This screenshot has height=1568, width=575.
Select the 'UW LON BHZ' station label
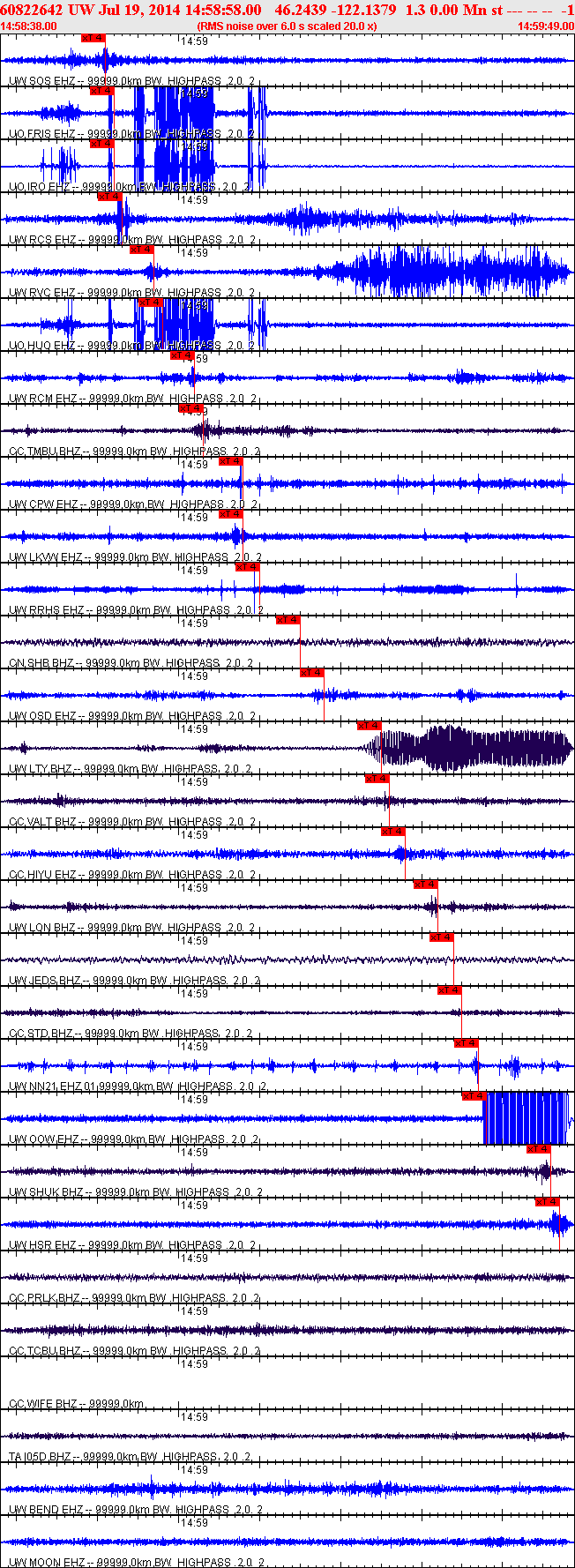(x=42, y=928)
